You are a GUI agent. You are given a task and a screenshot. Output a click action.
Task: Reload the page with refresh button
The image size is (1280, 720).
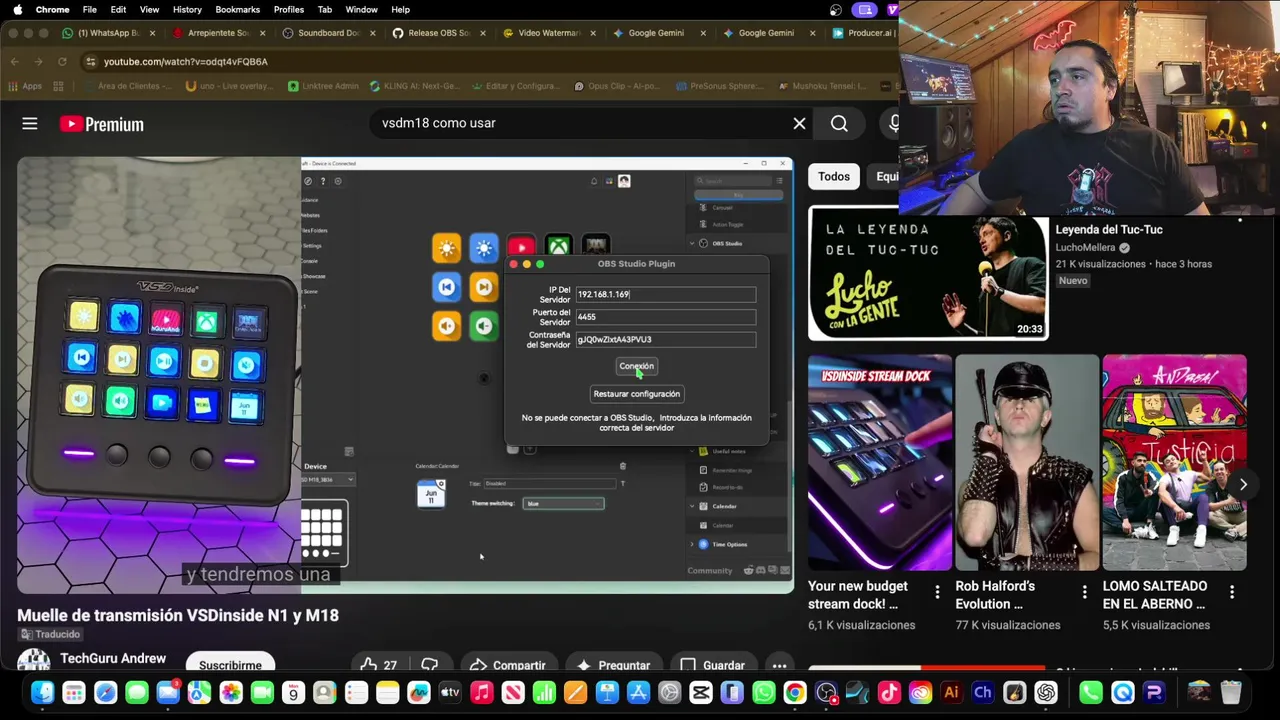point(62,61)
